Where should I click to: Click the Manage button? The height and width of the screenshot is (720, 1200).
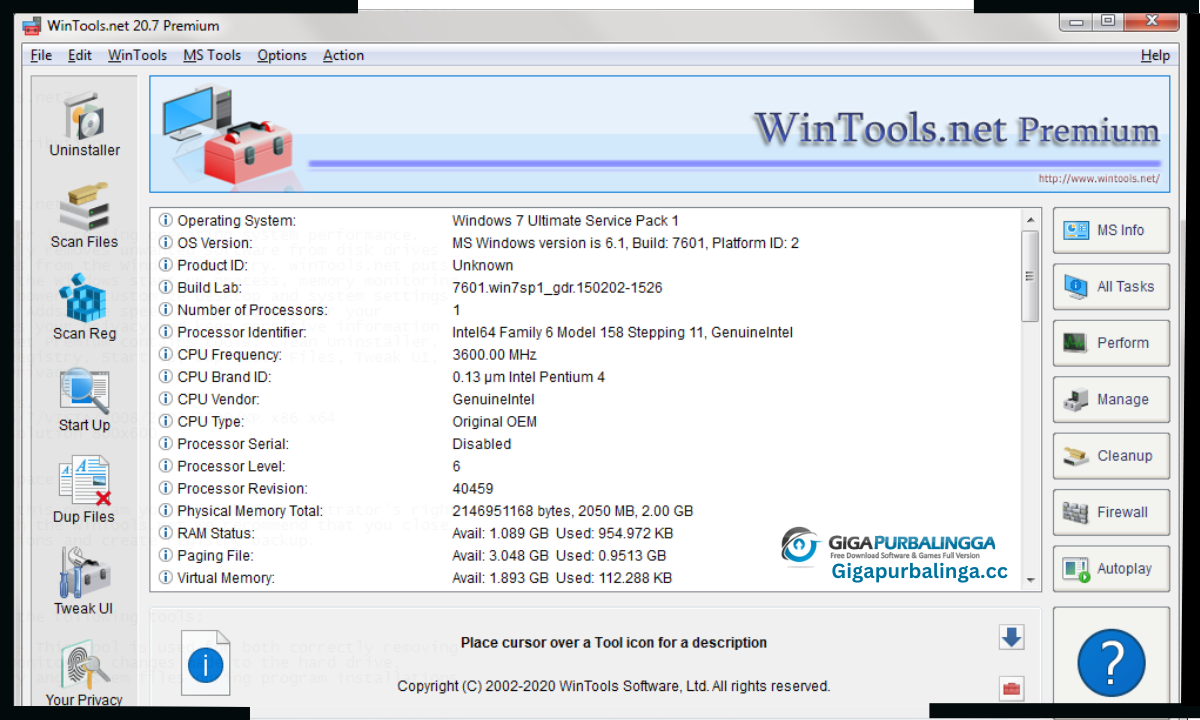coord(1111,399)
